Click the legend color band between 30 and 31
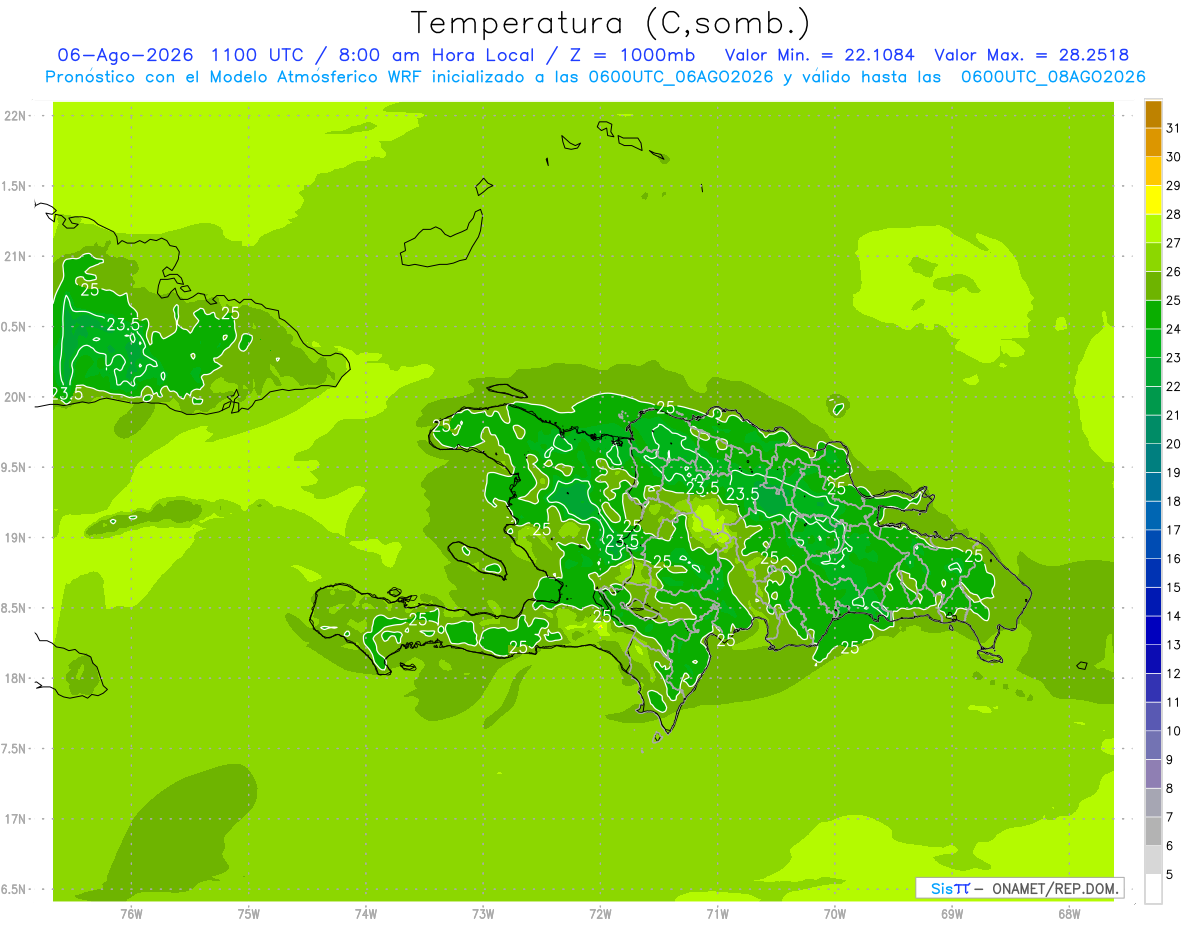This screenshot has height=927, width=1200. point(1153,143)
